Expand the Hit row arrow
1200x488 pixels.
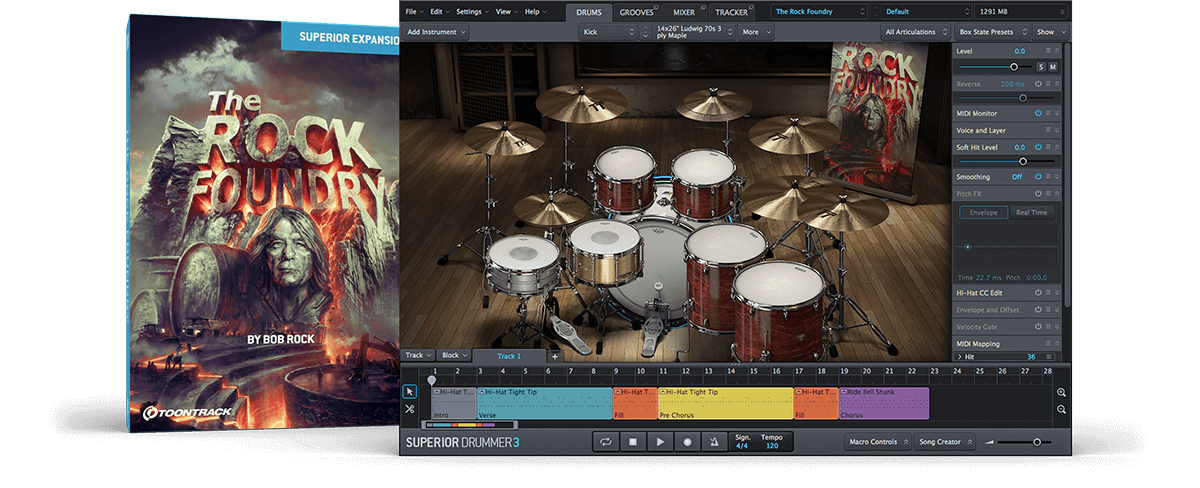[x=960, y=356]
